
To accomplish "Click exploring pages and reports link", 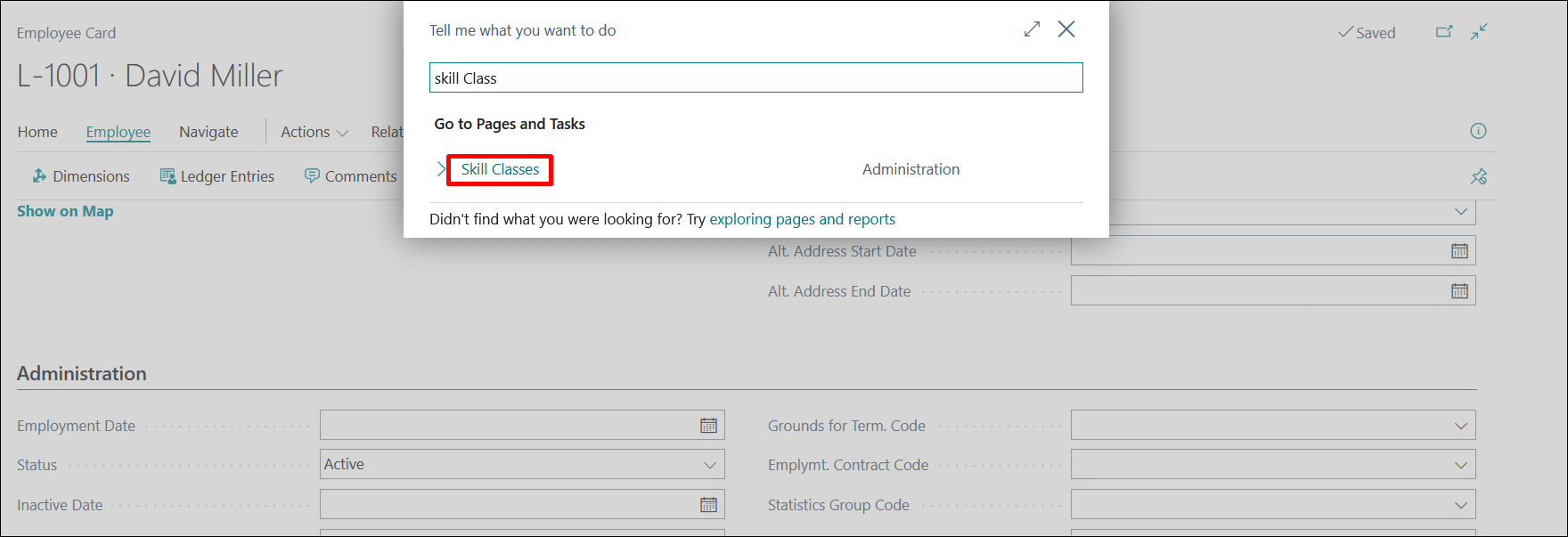I will click(x=802, y=219).
